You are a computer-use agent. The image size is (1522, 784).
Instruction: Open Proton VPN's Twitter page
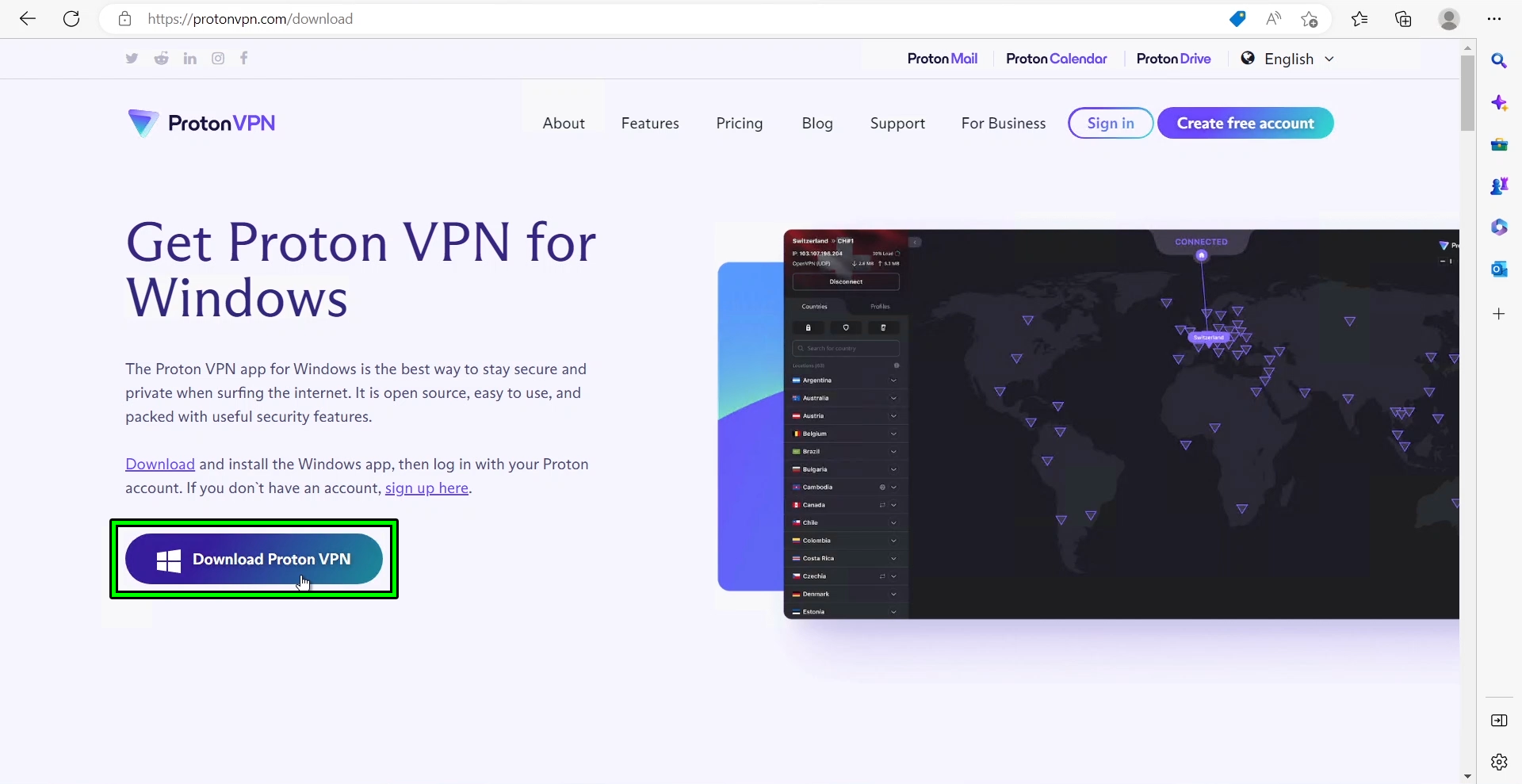(132, 58)
